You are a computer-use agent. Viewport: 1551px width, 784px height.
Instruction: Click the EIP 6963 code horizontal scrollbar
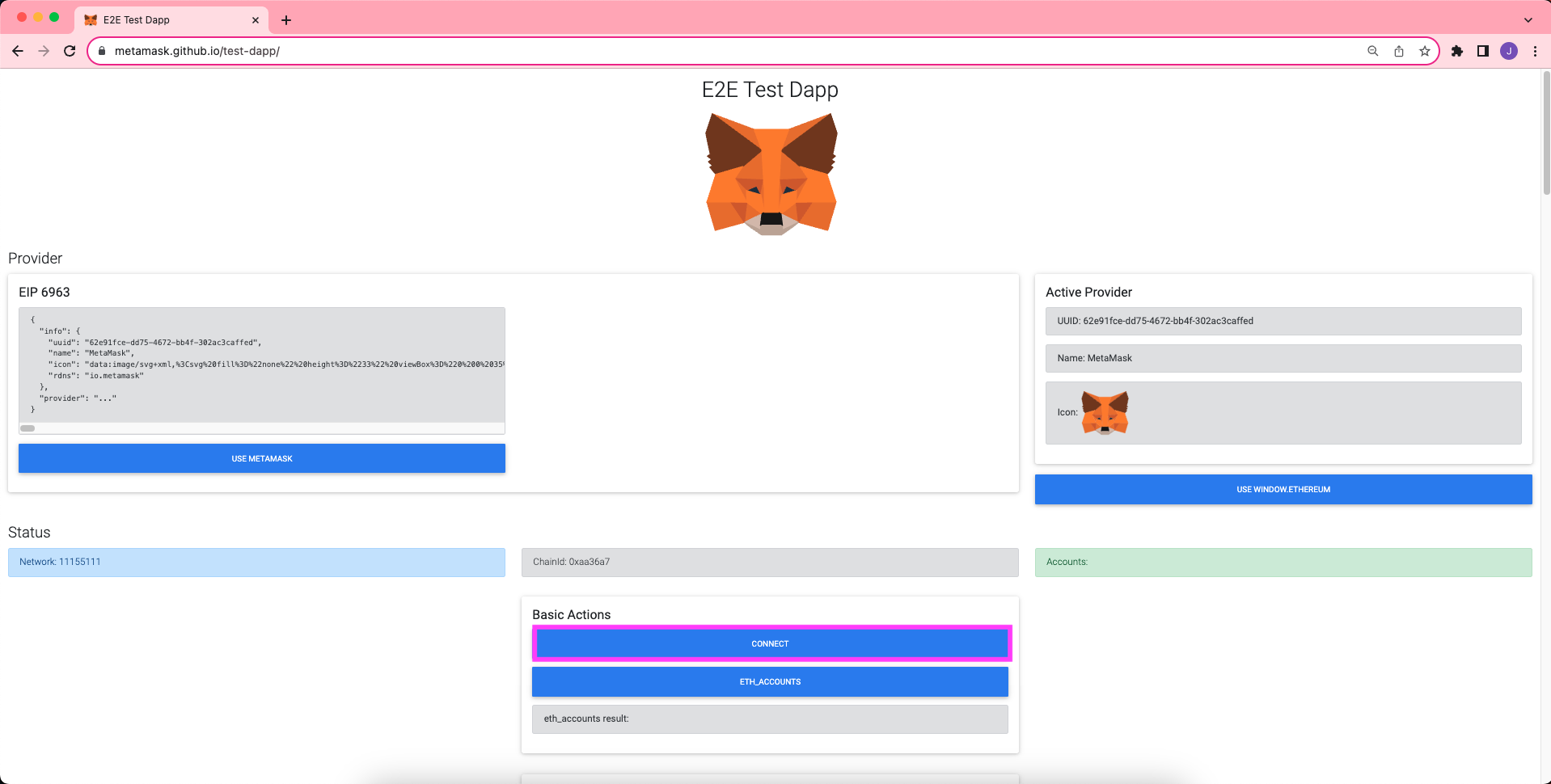[x=27, y=428]
